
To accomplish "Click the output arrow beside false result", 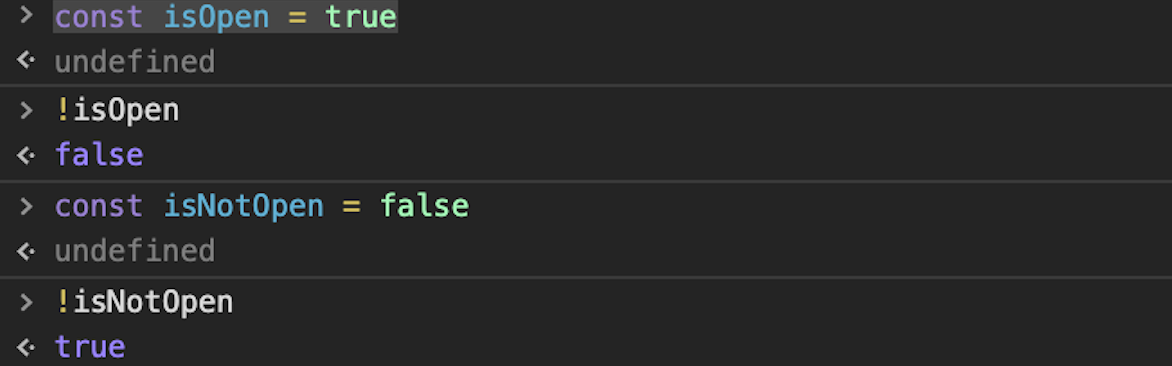I will click(x=26, y=155).
